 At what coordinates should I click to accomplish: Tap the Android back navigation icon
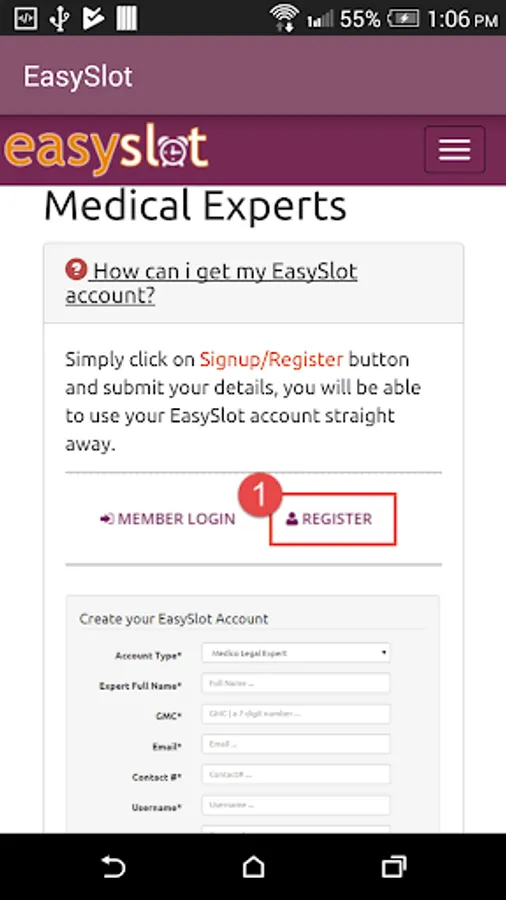[x=113, y=867]
